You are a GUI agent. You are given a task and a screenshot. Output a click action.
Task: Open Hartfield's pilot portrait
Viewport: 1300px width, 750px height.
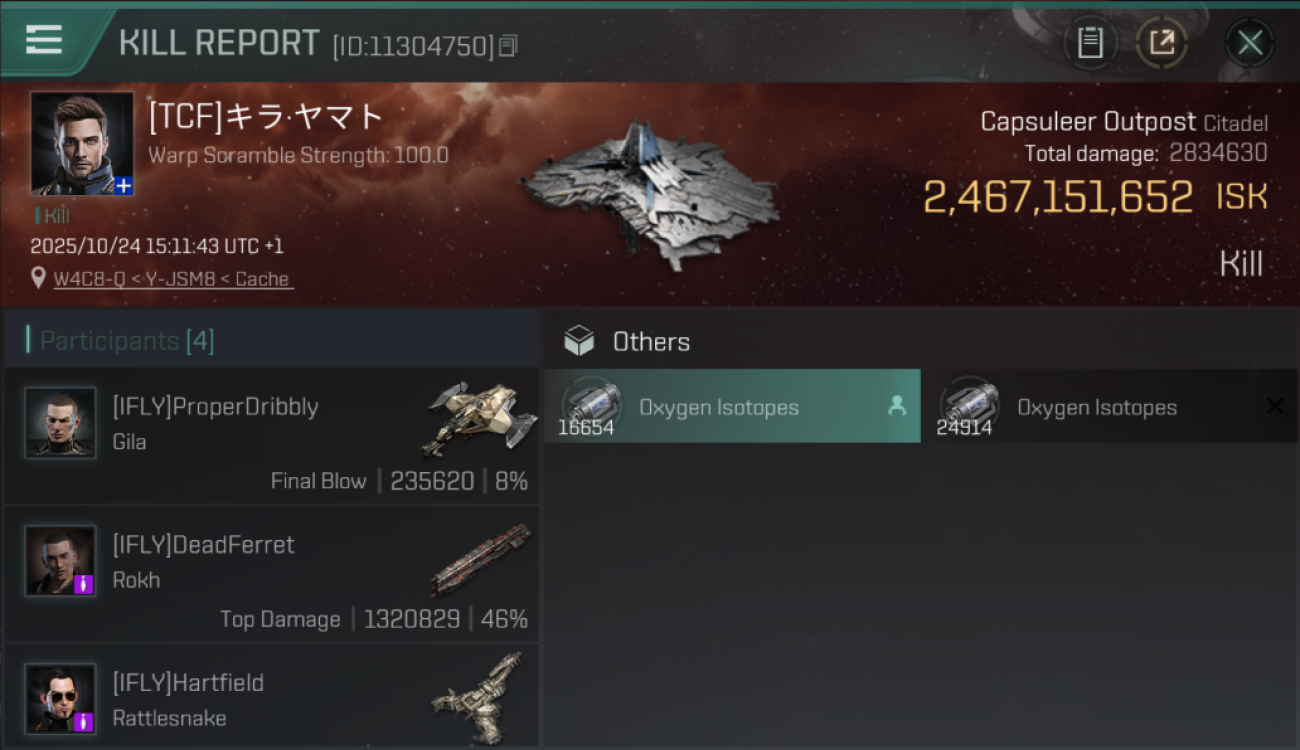tap(60, 698)
